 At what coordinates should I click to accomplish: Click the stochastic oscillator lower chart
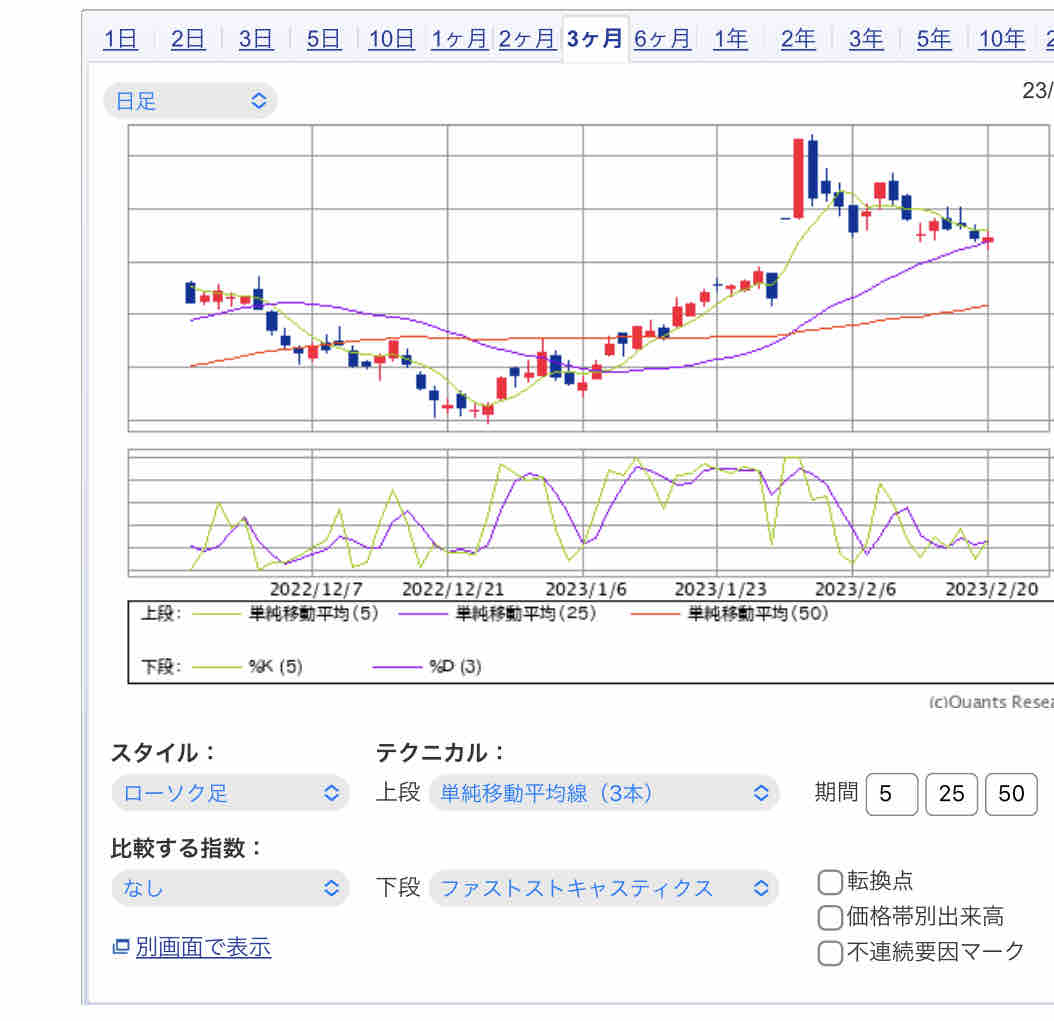589,513
